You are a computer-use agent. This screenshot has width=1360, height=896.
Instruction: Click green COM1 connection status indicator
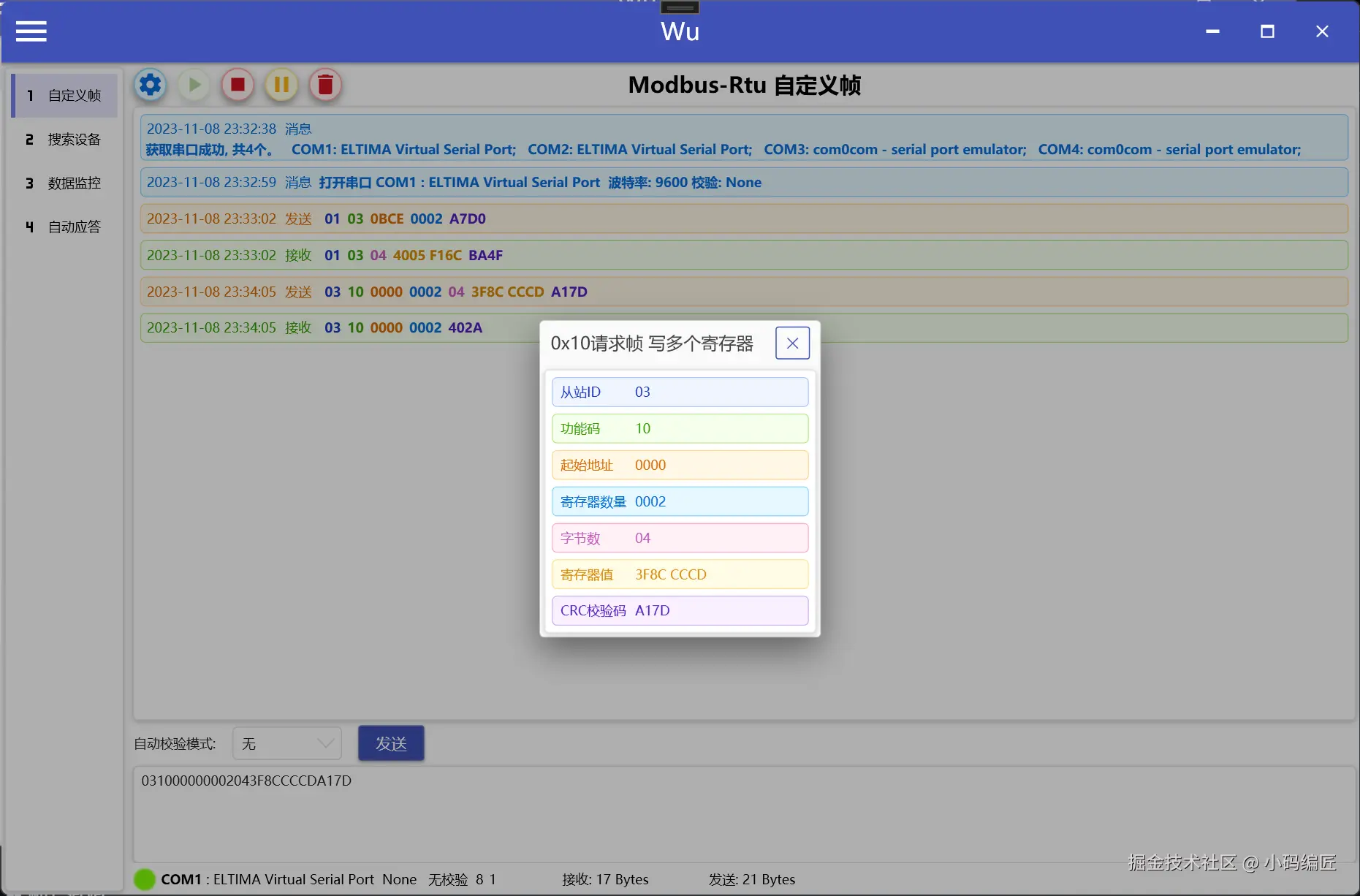tap(145, 879)
